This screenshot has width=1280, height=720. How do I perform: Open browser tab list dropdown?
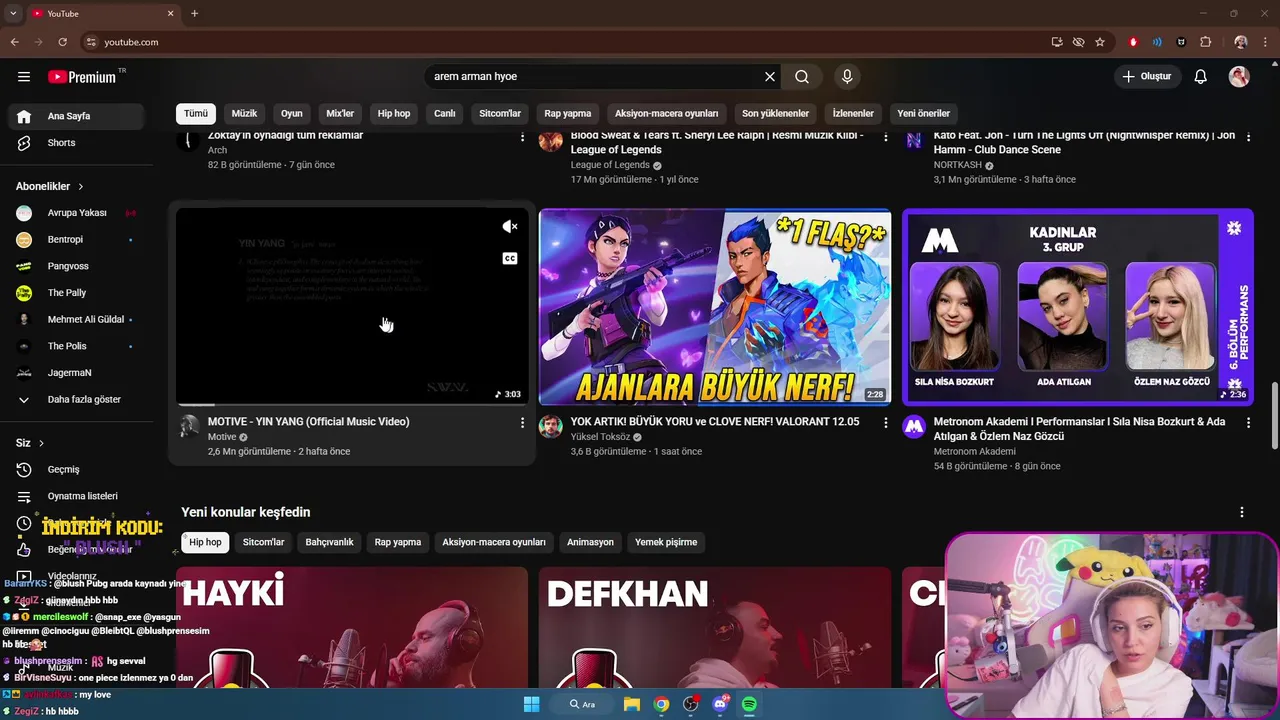(x=13, y=13)
